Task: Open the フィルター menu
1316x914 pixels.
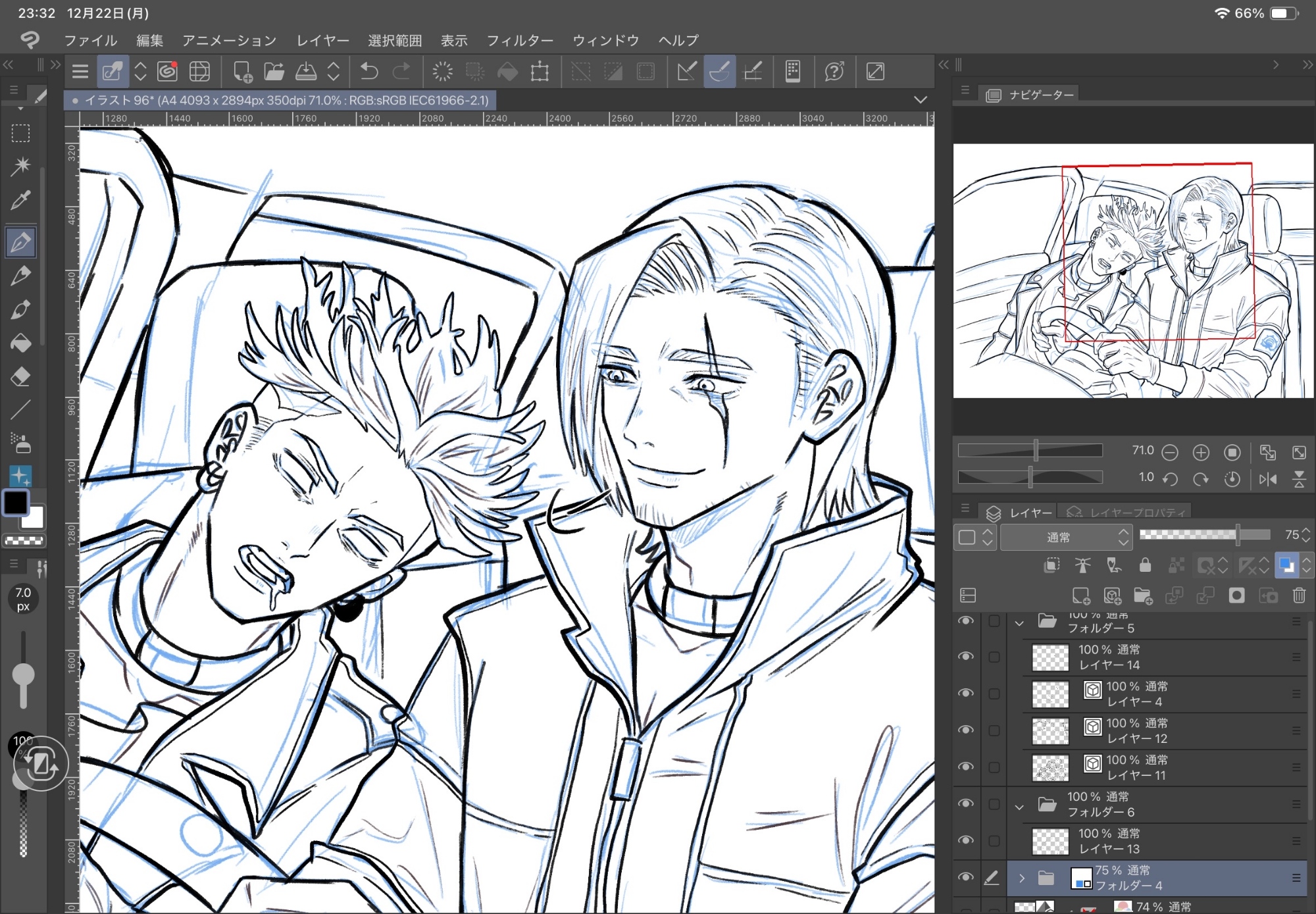Action: 520,41
